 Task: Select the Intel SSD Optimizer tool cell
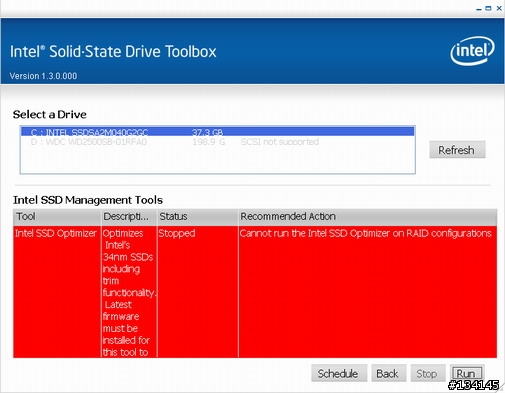57,292
